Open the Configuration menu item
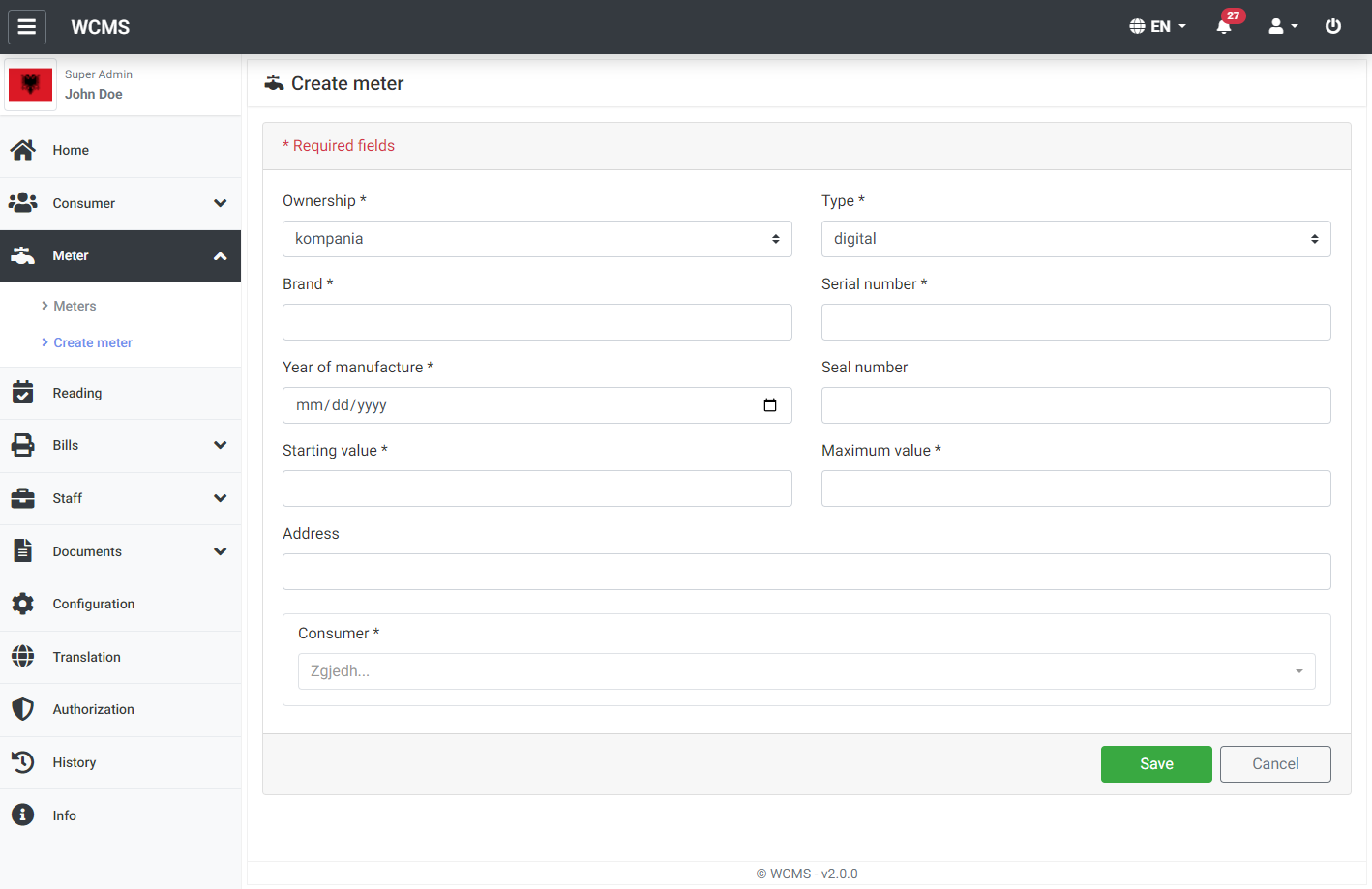Image resolution: width=1372 pixels, height=889 pixels. coord(120,604)
